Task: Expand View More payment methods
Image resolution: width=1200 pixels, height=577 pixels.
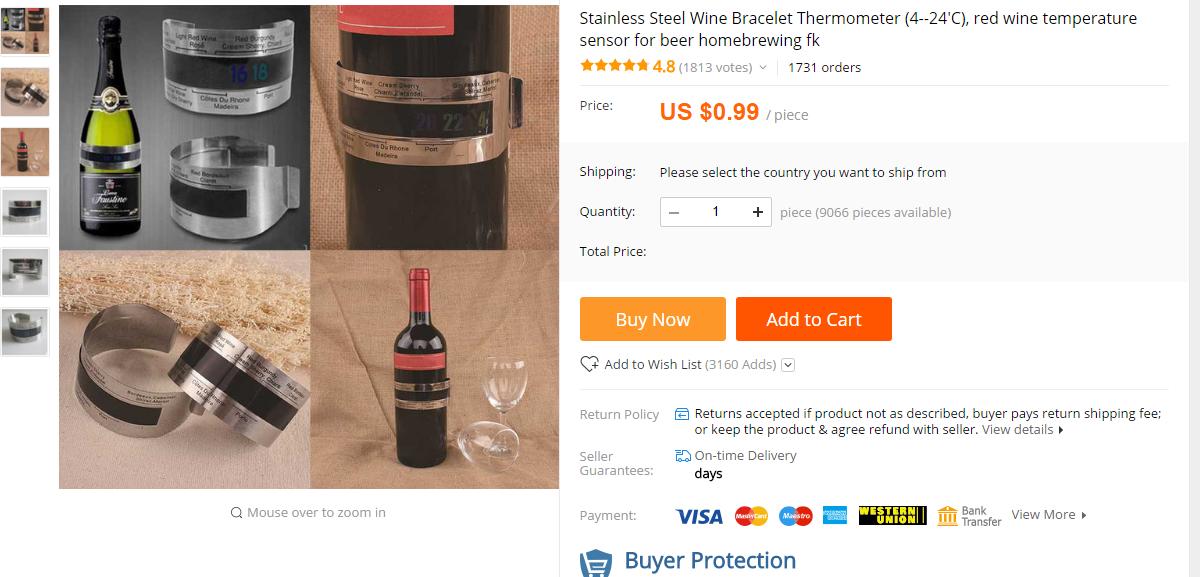Action: (x=1048, y=515)
